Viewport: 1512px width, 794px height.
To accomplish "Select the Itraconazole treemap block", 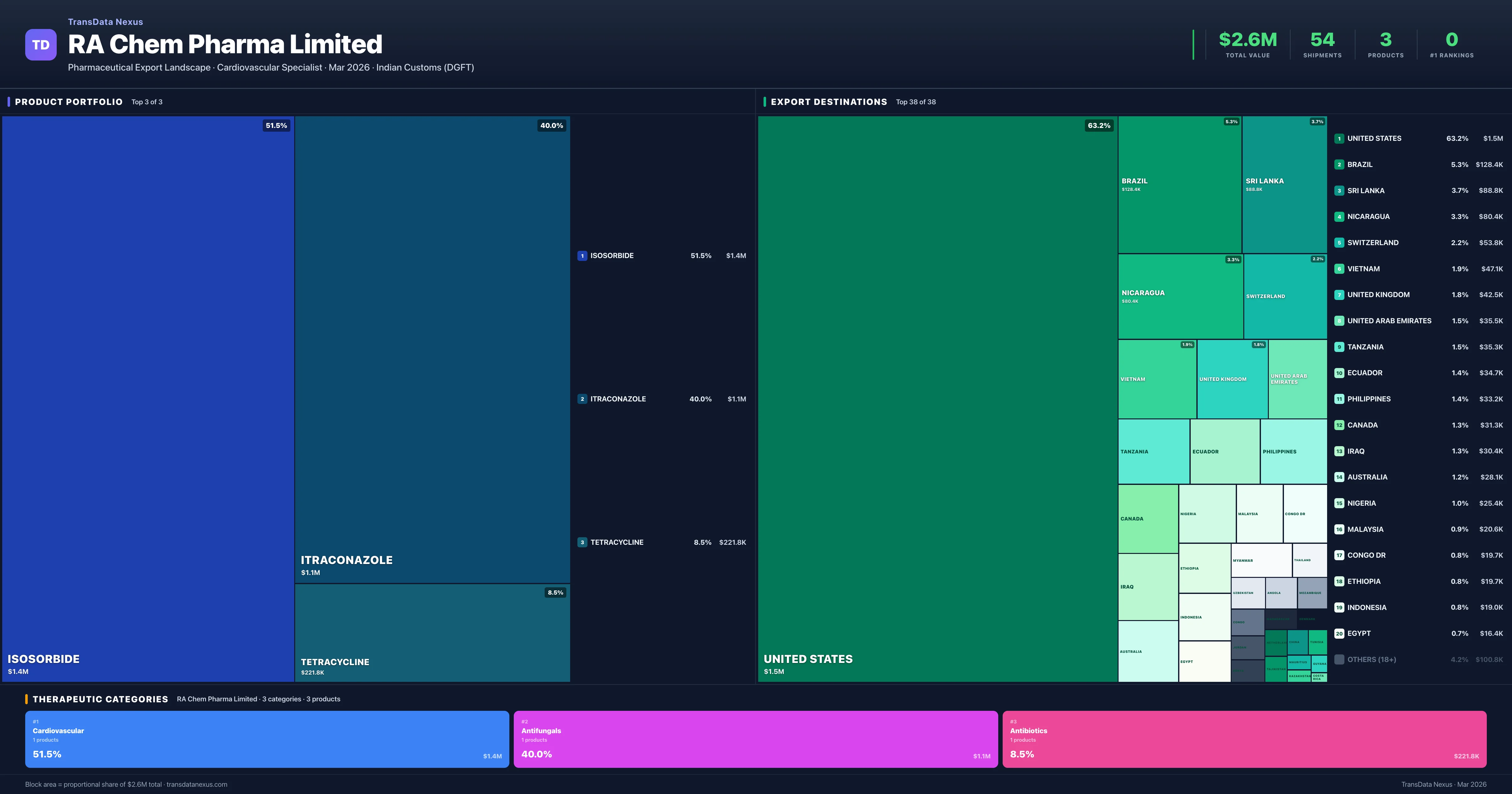I will pyautogui.click(x=432, y=349).
